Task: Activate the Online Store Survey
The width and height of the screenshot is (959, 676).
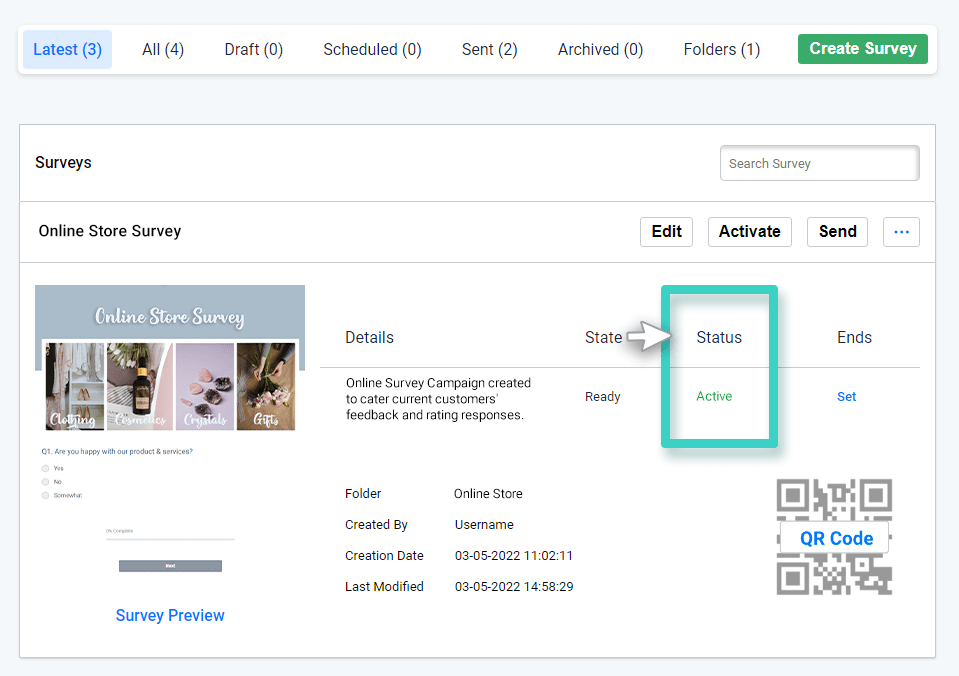Action: [749, 231]
